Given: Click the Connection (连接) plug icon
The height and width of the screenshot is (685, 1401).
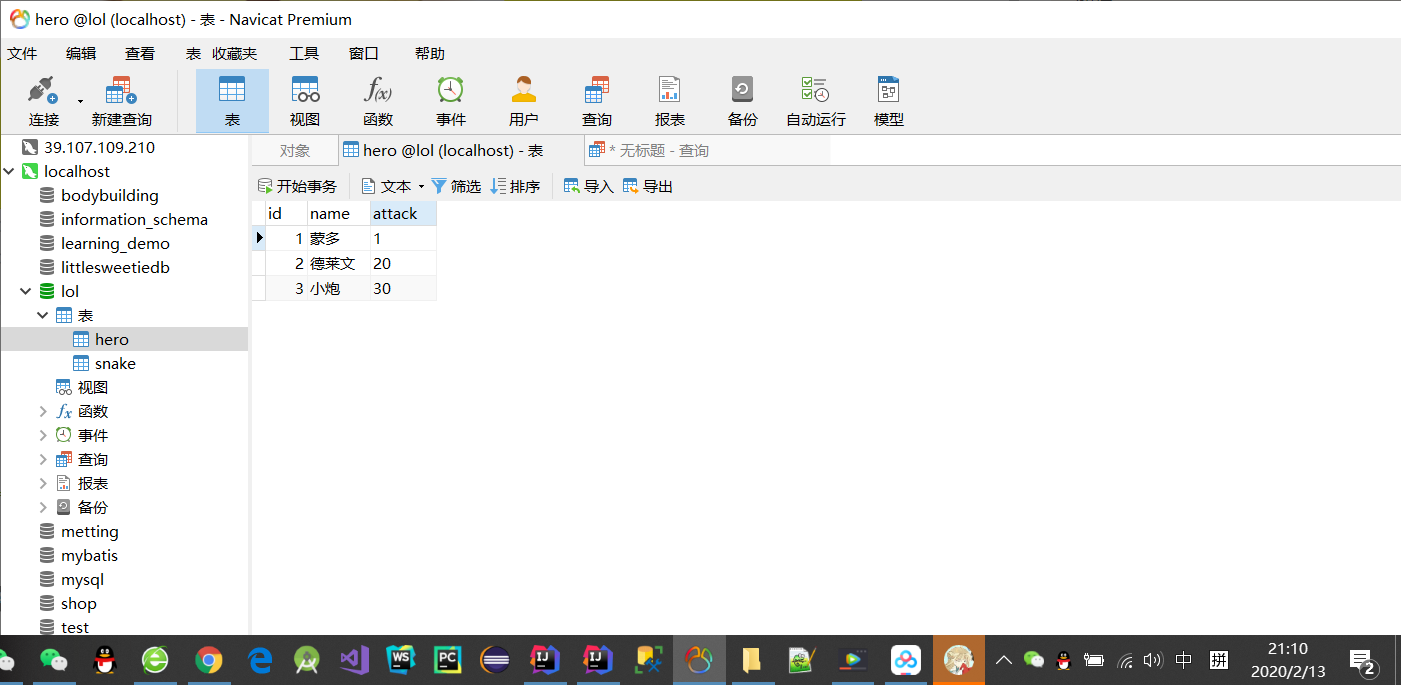Looking at the screenshot, I should 43,90.
